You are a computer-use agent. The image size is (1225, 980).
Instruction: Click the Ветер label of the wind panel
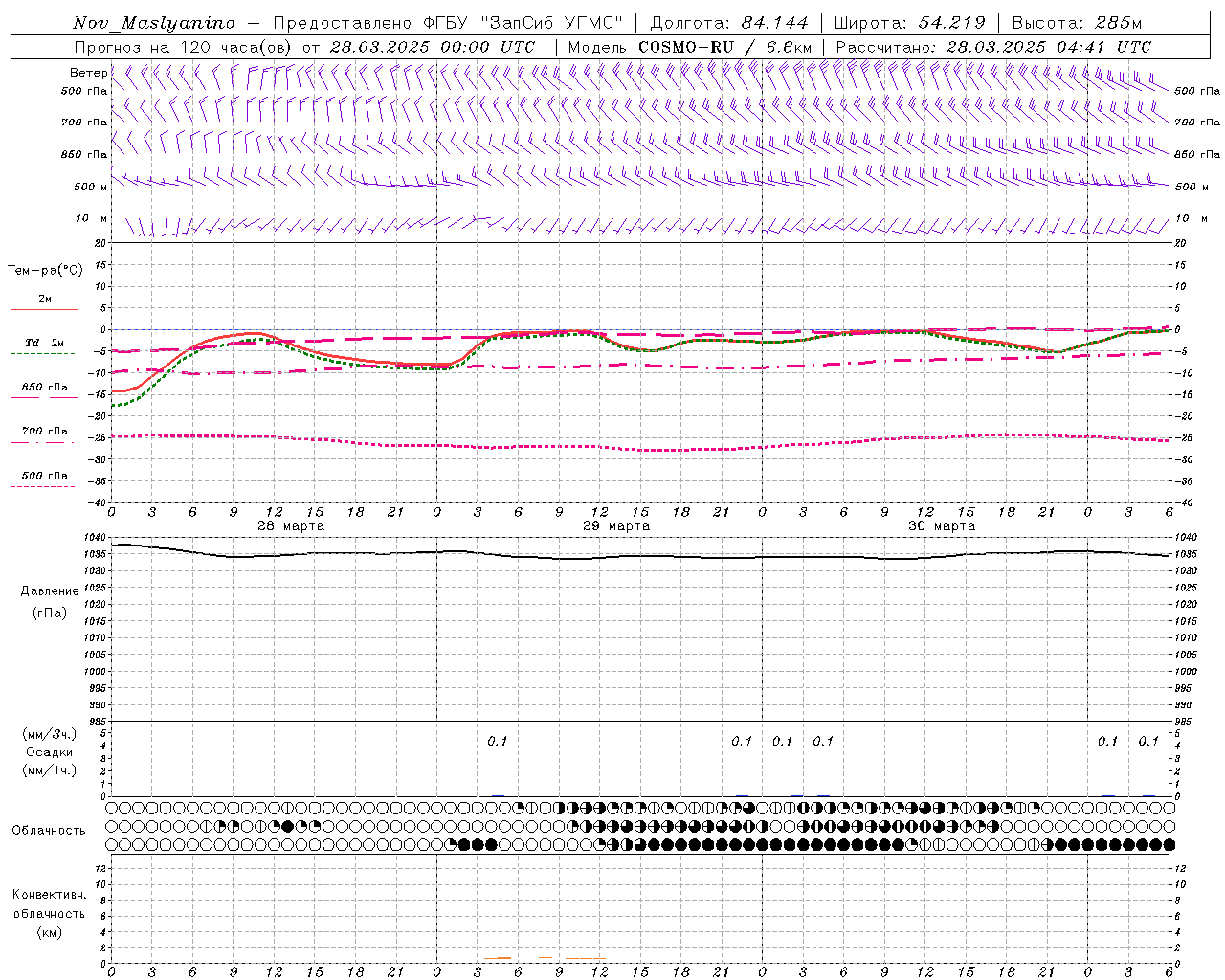pos(89,73)
